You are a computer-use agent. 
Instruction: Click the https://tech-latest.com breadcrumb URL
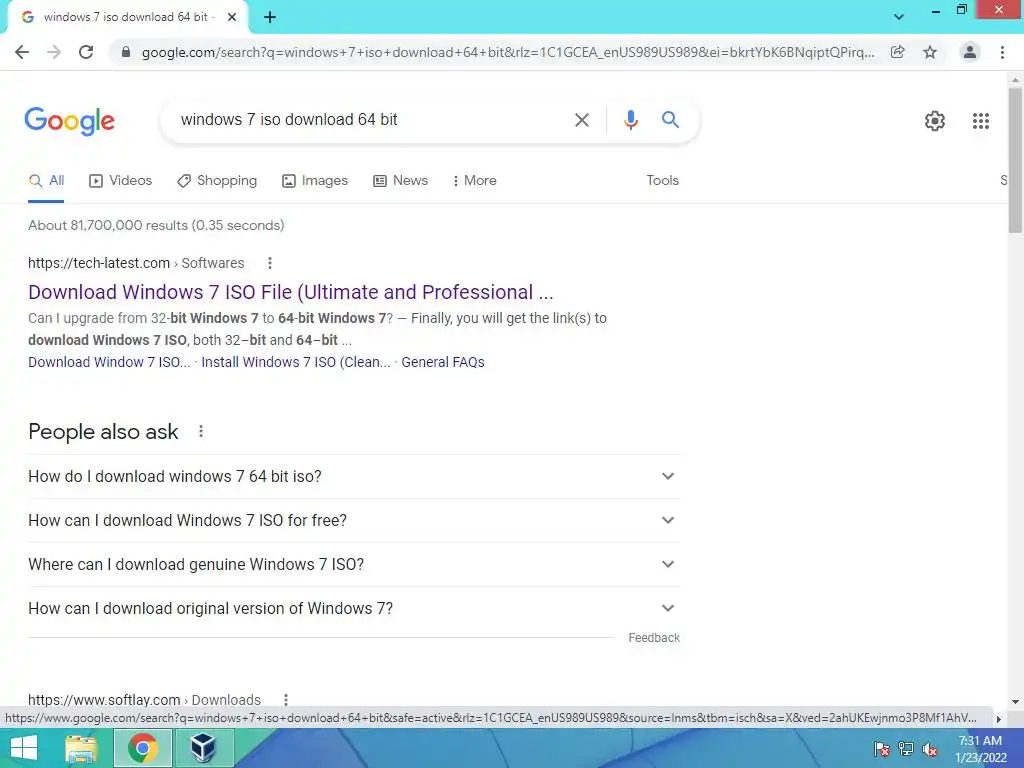[99, 263]
